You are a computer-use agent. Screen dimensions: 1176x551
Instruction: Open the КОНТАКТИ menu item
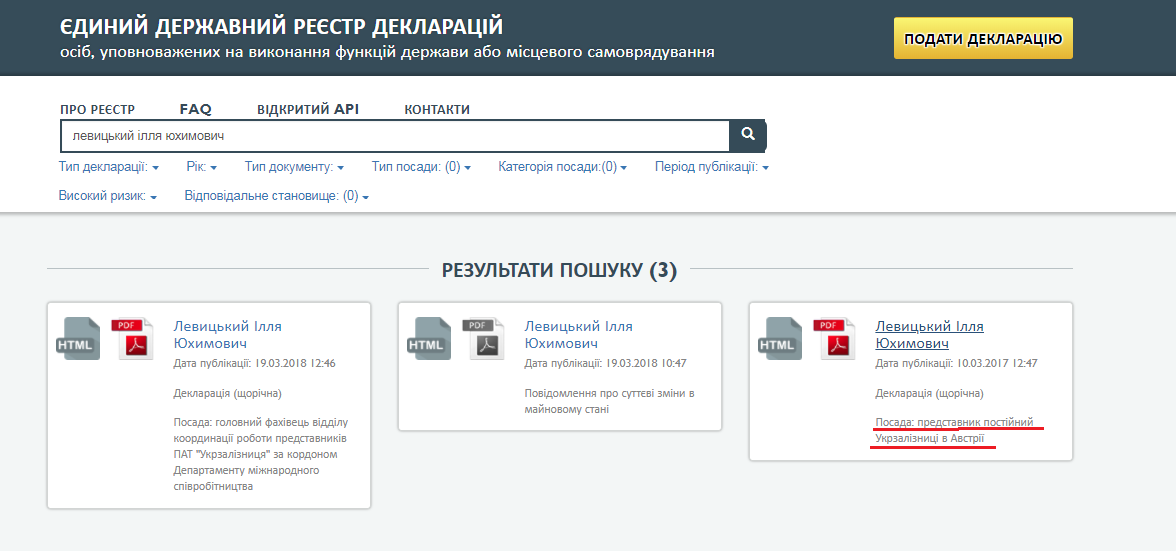tap(437, 109)
